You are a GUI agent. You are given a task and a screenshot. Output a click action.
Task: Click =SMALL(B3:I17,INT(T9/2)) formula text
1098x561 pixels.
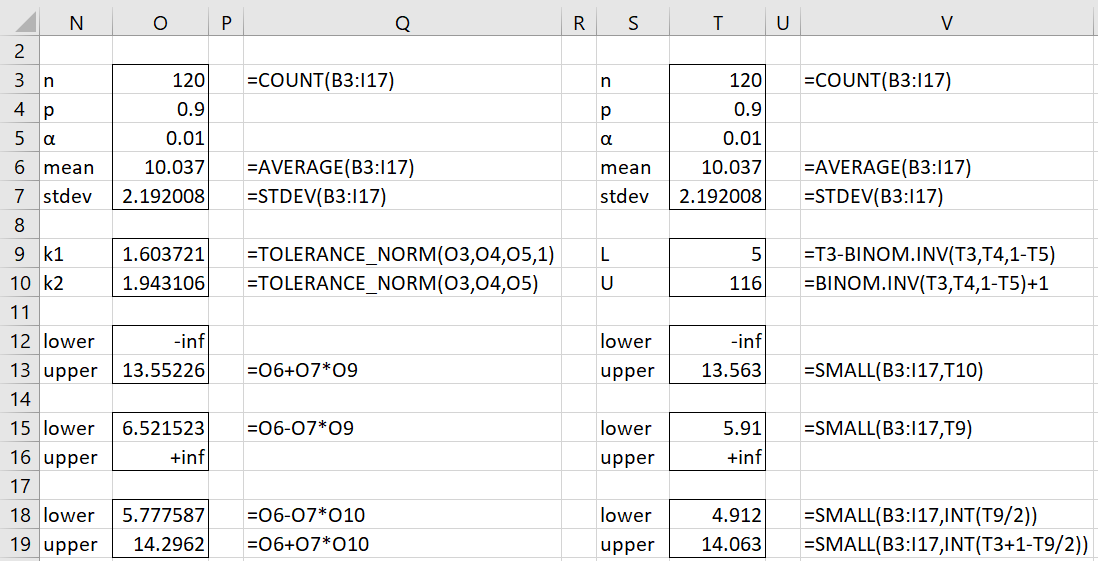pyautogui.click(x=920, y=516)
